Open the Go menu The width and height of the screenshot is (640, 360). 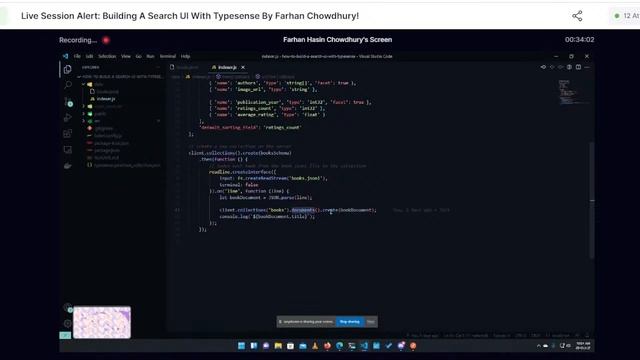[139, 56]
